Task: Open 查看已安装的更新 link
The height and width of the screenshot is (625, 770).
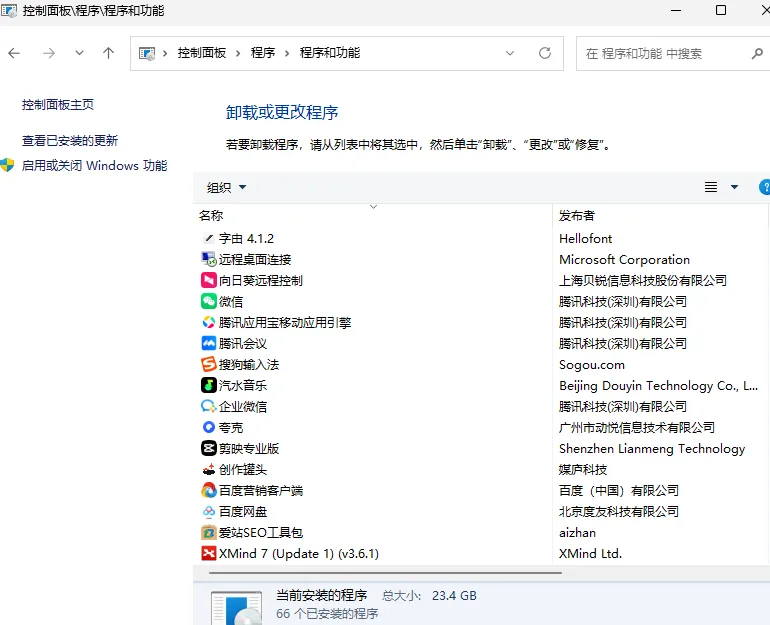Action: click(70, 141)
